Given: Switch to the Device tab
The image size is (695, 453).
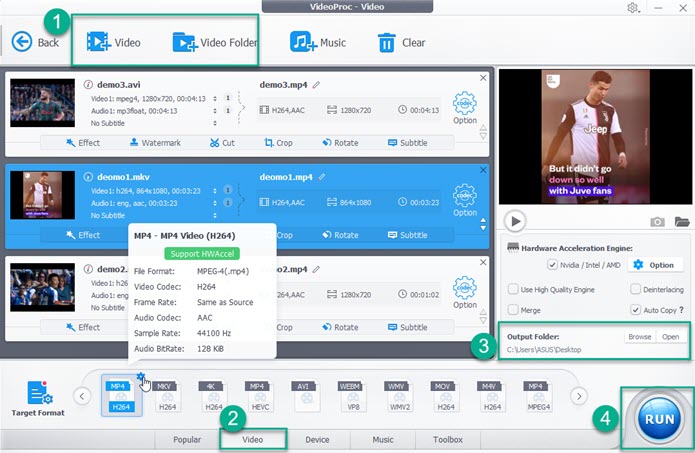Looking at the screenshot, I should coord(317,440).
